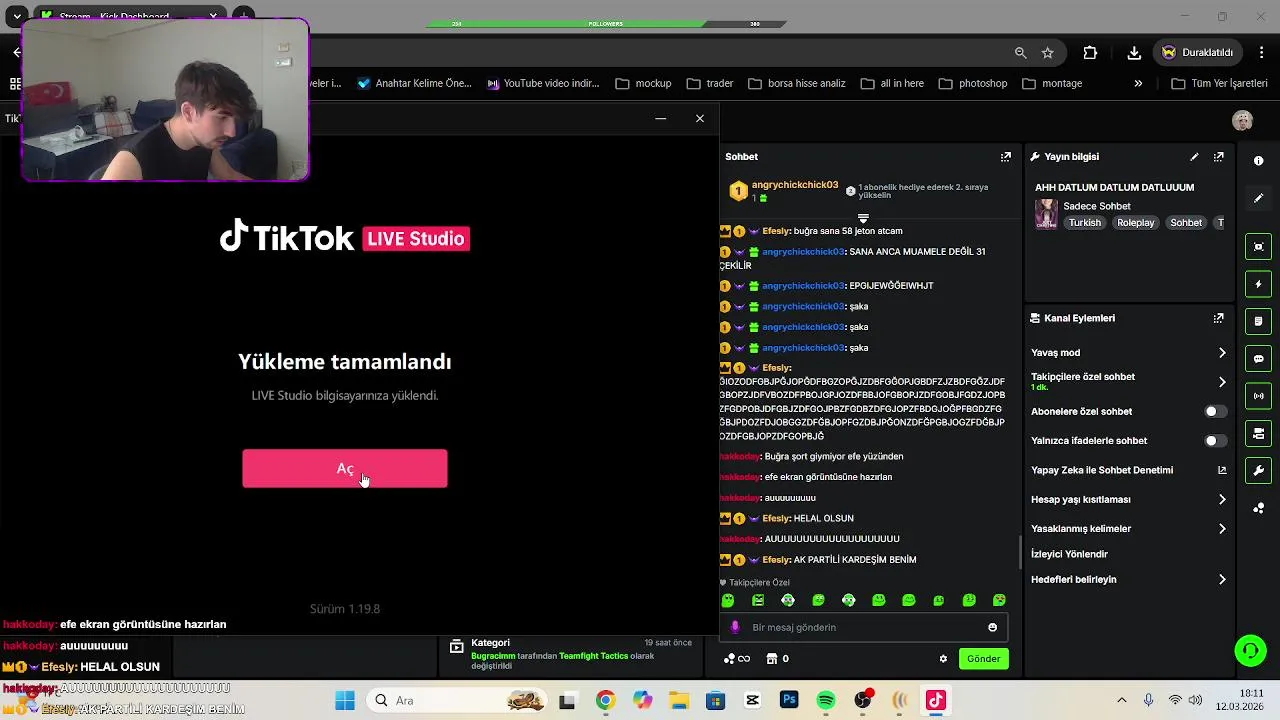1280x720 pixels.
Task: Open Windows Start menu
Action: click(x=345, y=700)
